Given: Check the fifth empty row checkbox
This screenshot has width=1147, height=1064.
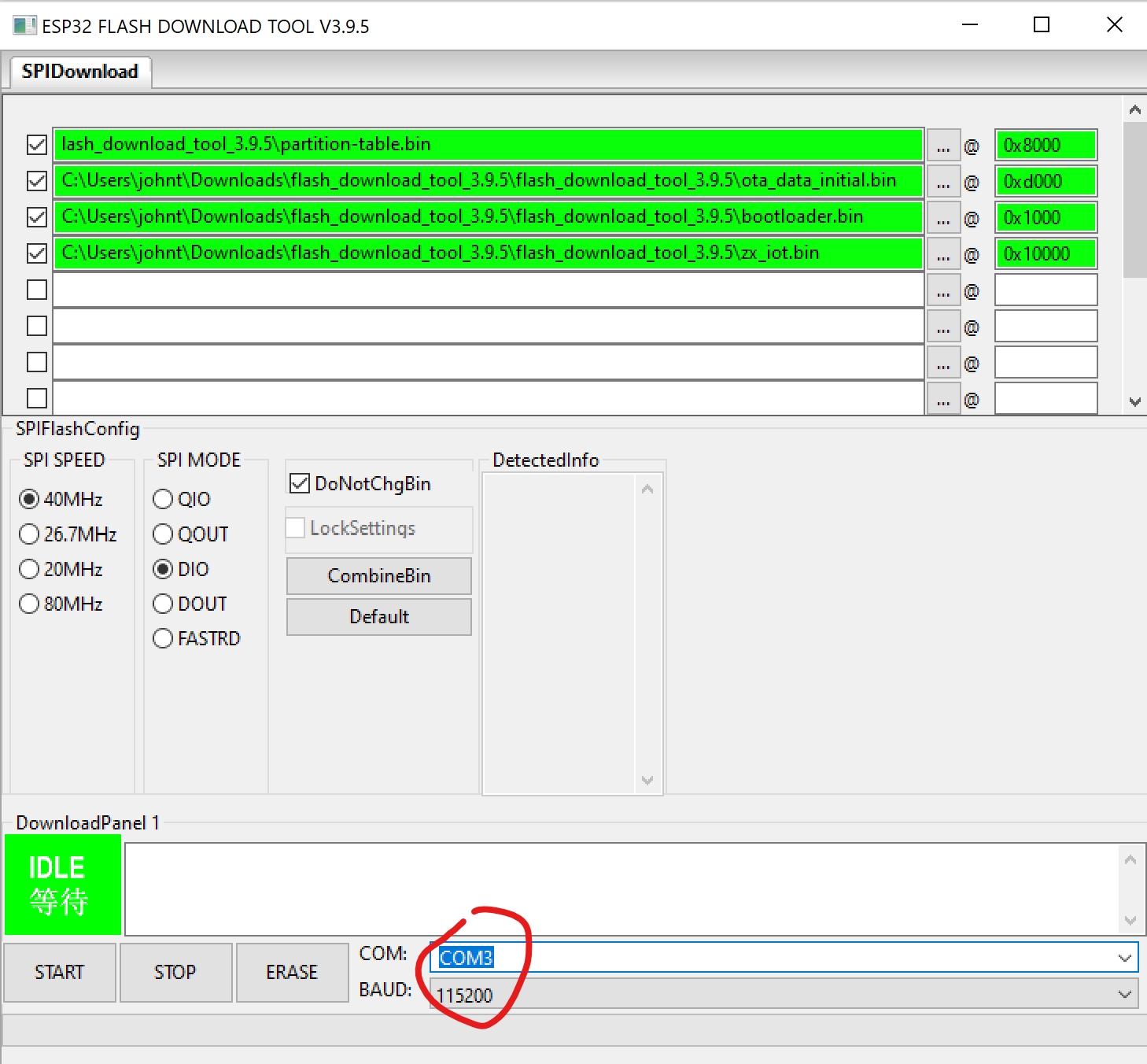Looking at the screenshot, I should tap(37, 290).
